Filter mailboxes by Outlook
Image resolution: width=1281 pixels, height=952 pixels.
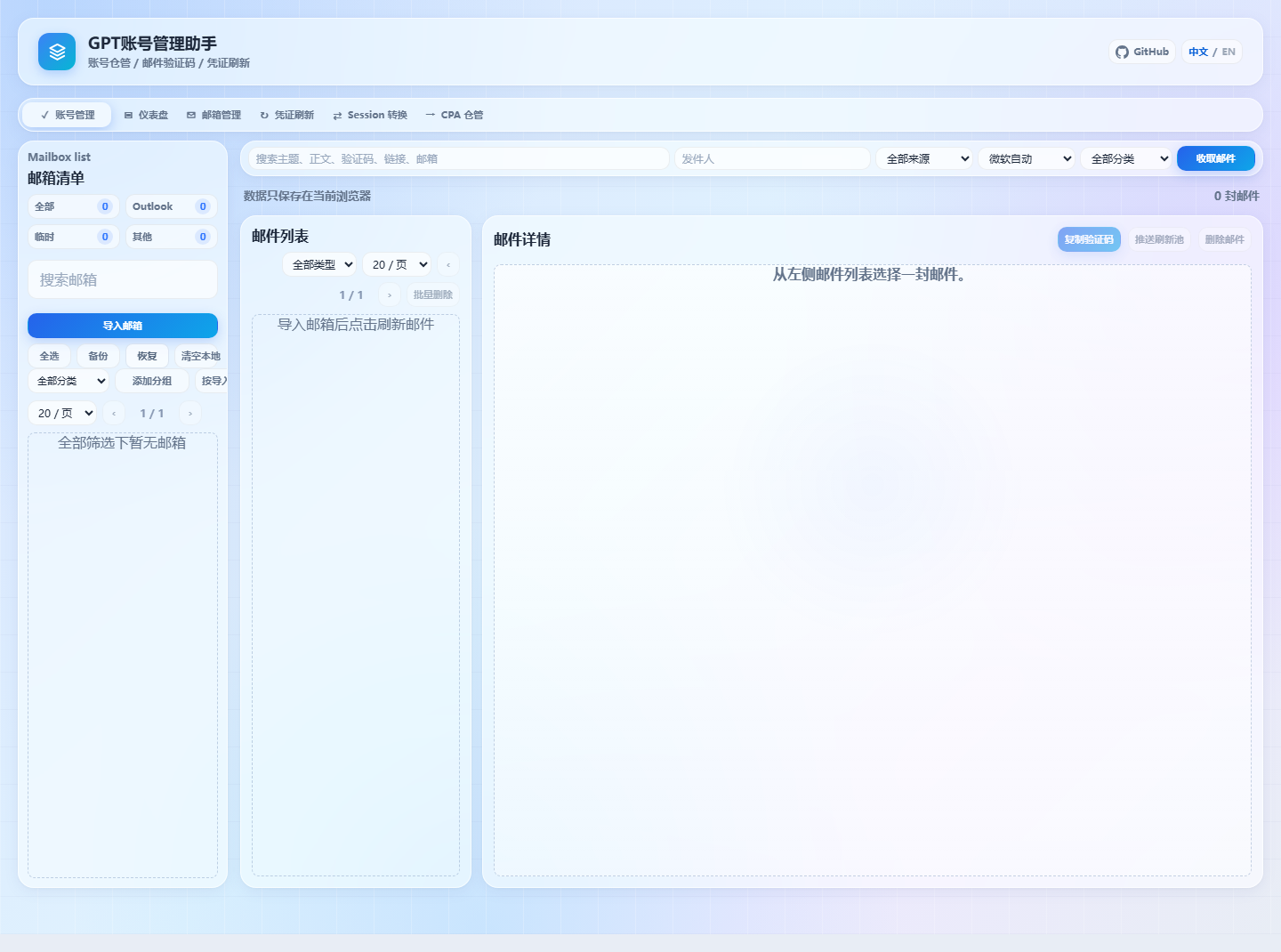click(171, 206)
